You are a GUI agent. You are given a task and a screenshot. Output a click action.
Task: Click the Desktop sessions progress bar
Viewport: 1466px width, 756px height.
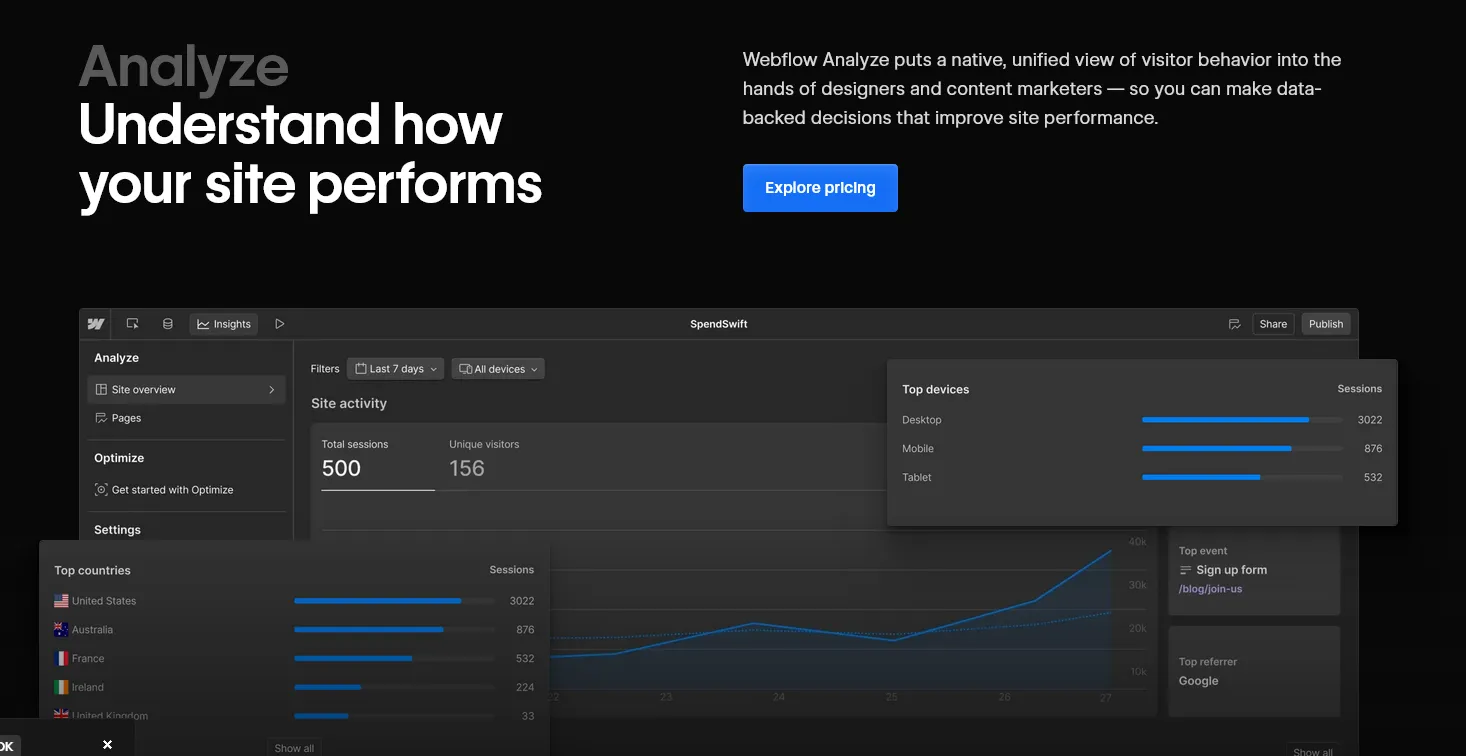1242,420
